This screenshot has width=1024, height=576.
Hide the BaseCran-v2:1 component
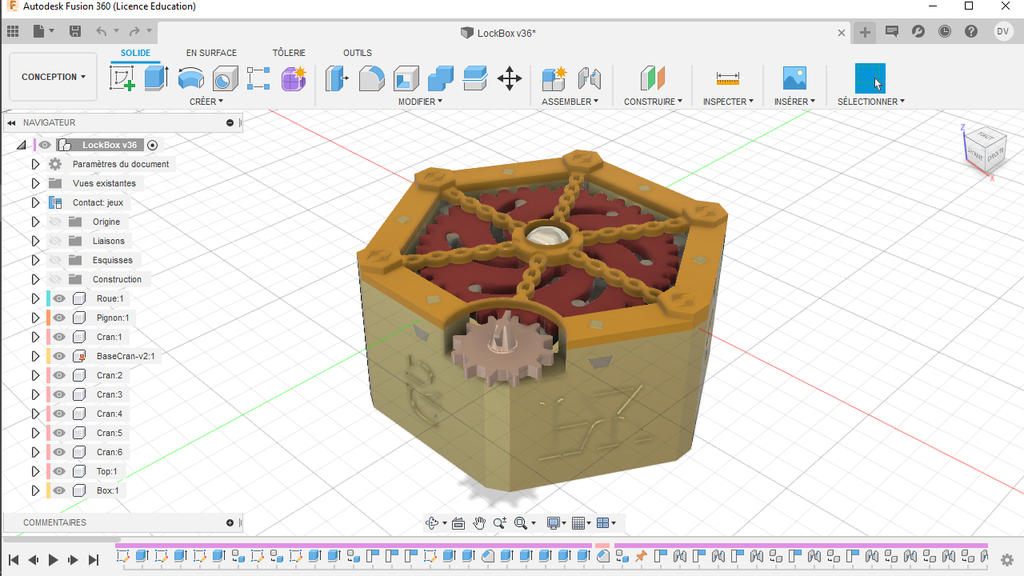(58, 356)
